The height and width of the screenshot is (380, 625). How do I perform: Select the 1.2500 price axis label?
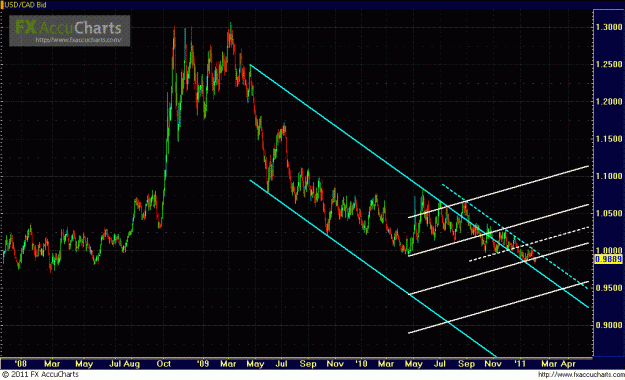(609, 64)
